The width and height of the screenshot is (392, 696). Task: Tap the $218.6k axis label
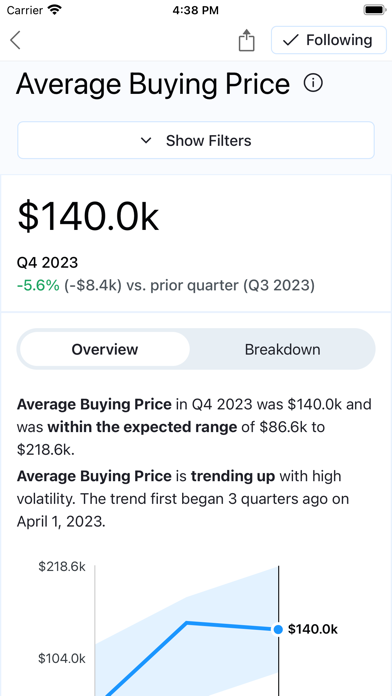coord(62,566)
